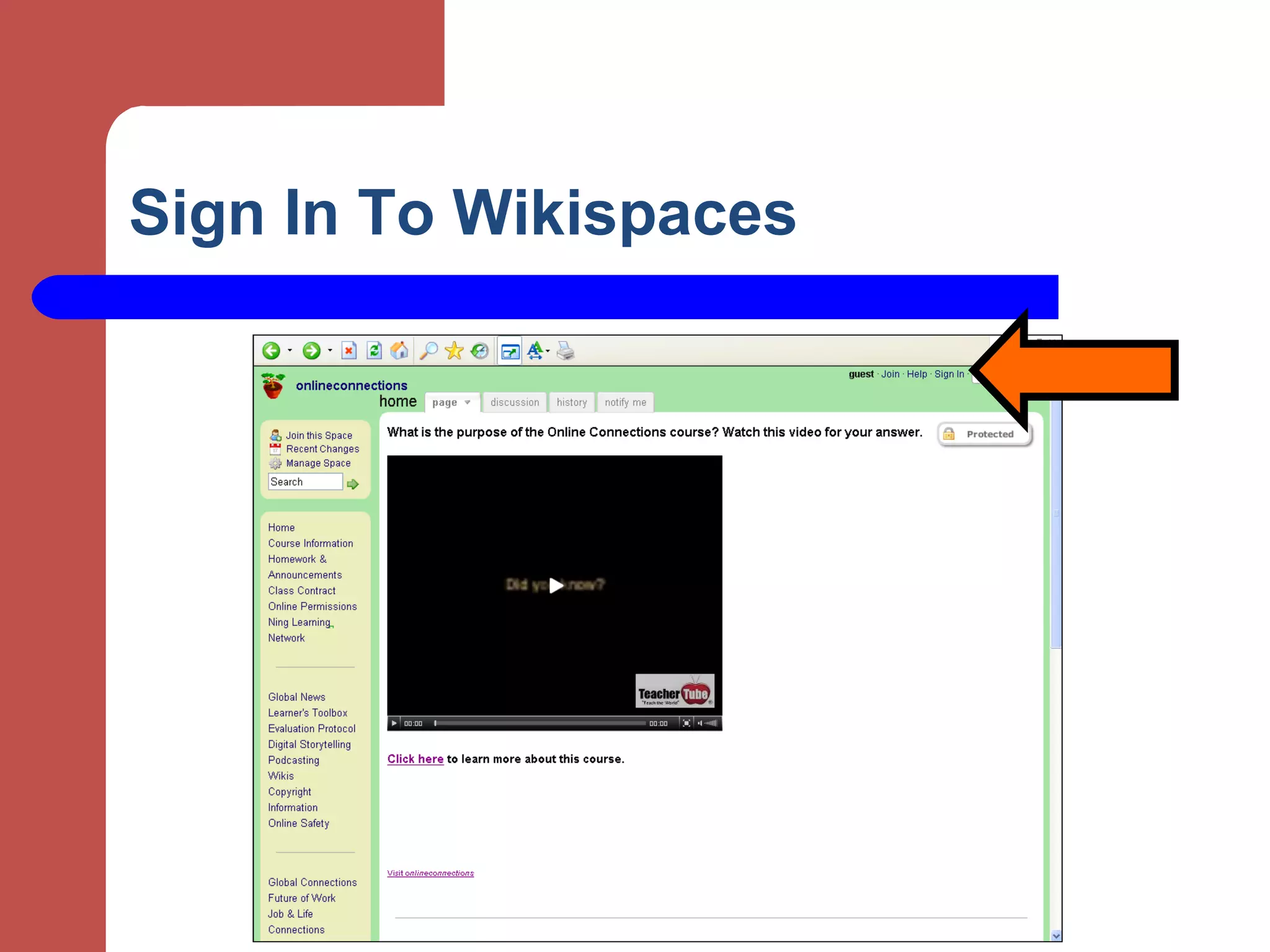Open the Back button history dropdown

[x=290, y=351]
